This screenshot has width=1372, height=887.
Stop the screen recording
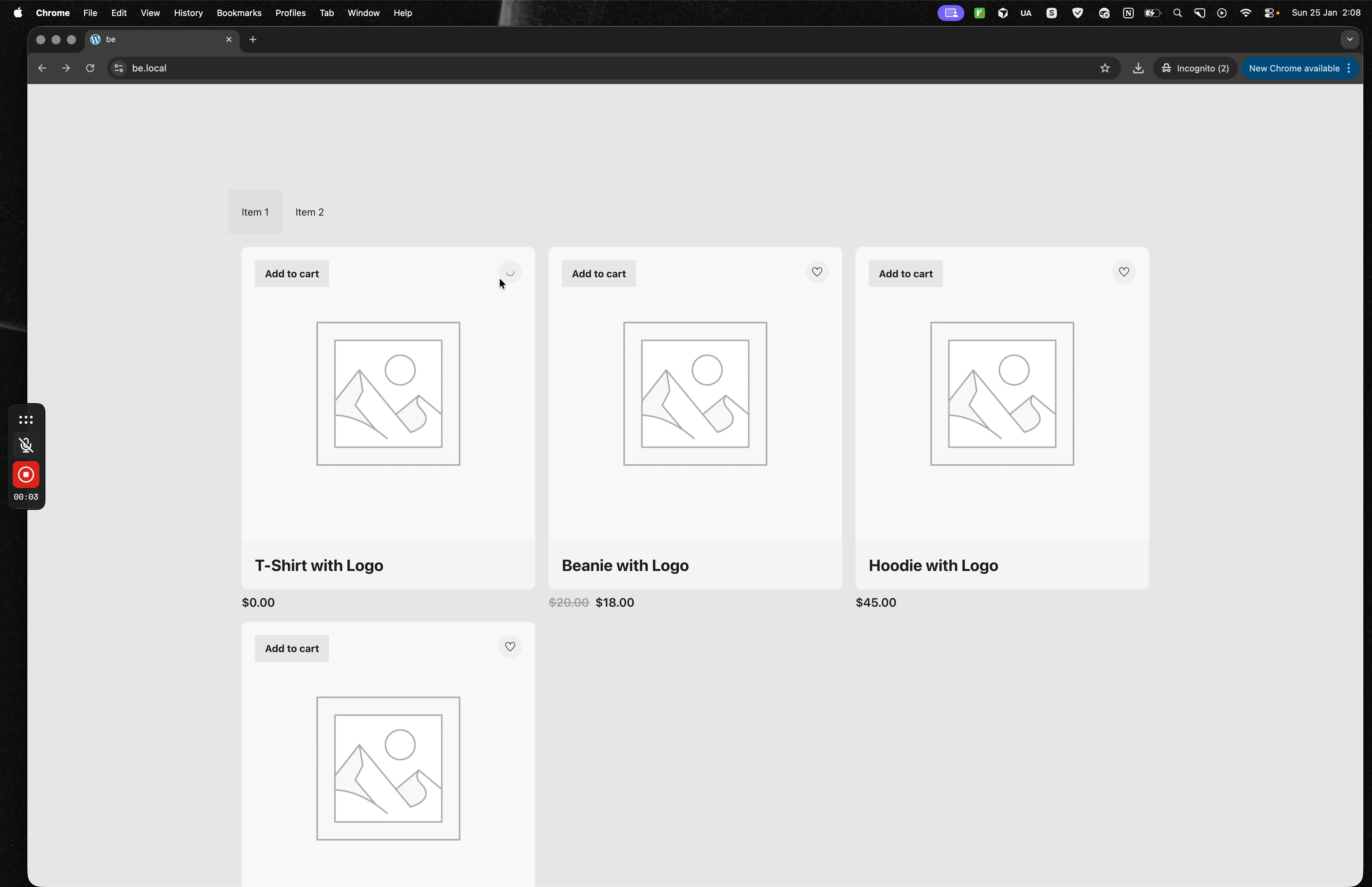(26, 475)
